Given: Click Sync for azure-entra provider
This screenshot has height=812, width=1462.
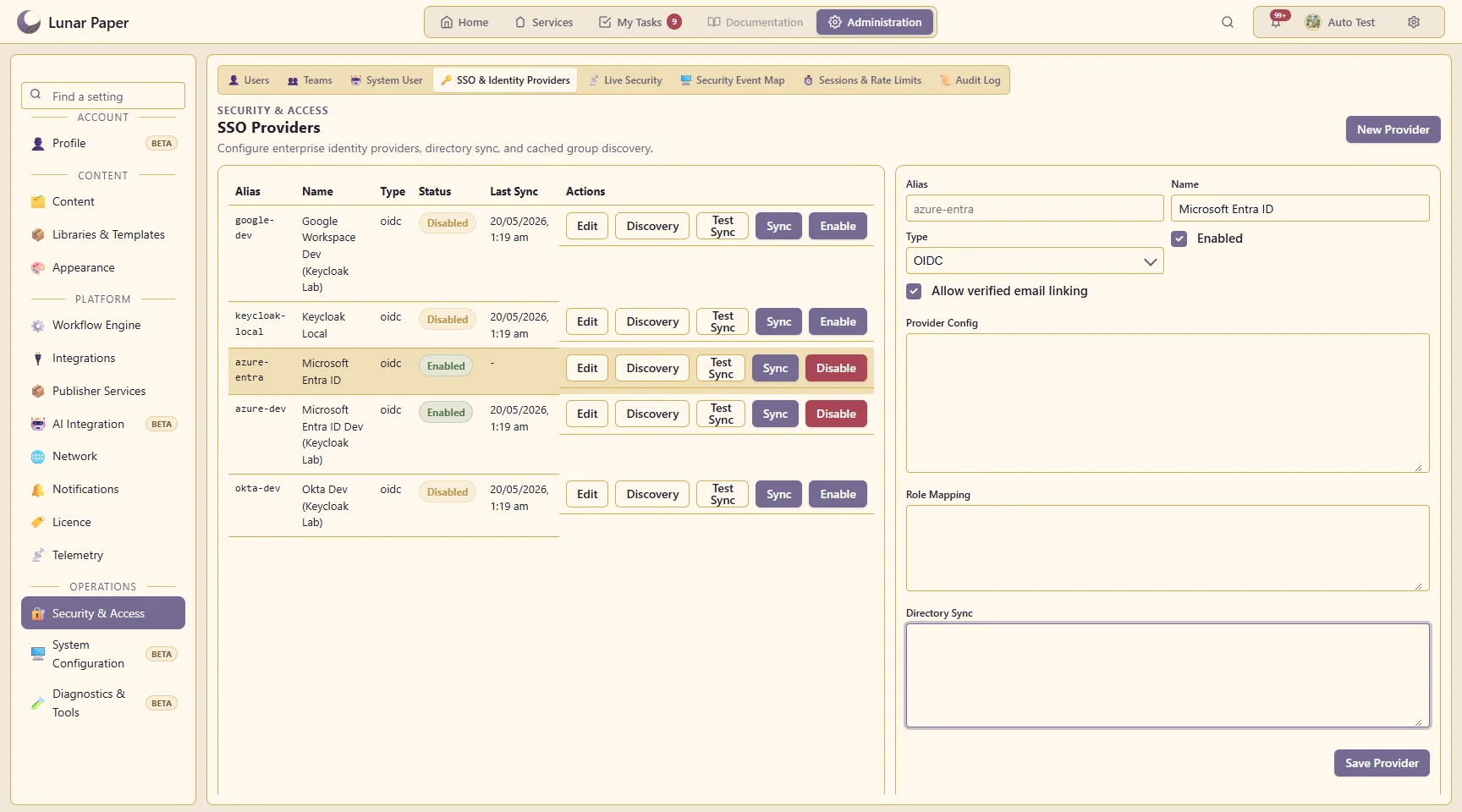Looking at the screenshot, I should pos(775,368).
